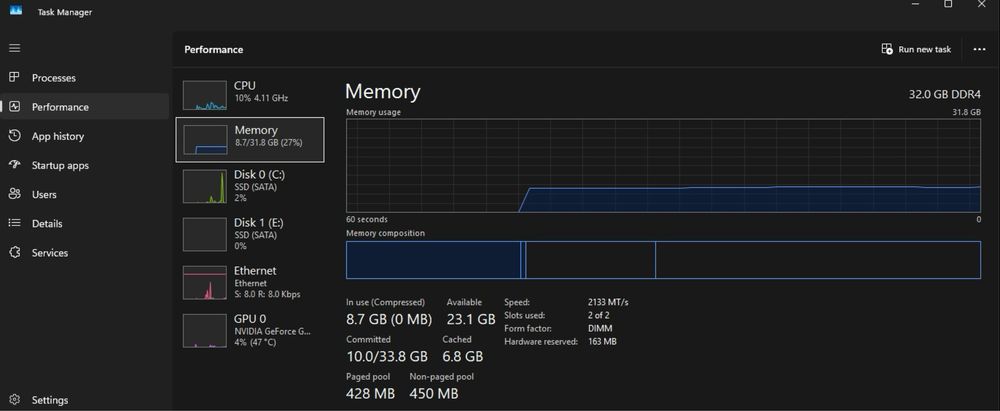
Task: Click the Cached value 6.8 GB
Action: (x=462, y=356)
